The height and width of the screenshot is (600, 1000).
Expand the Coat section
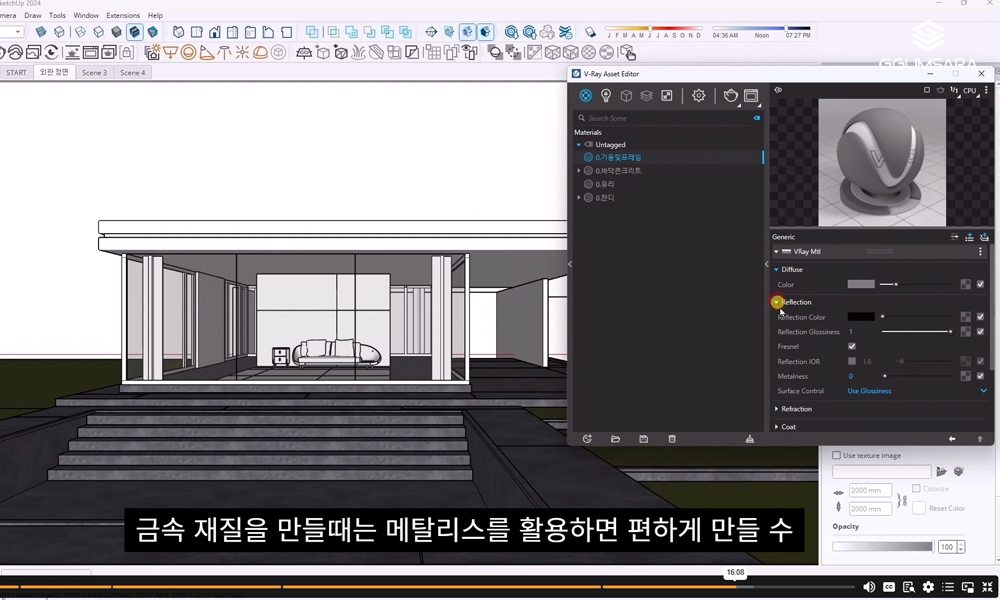click(x=777, y=427)
